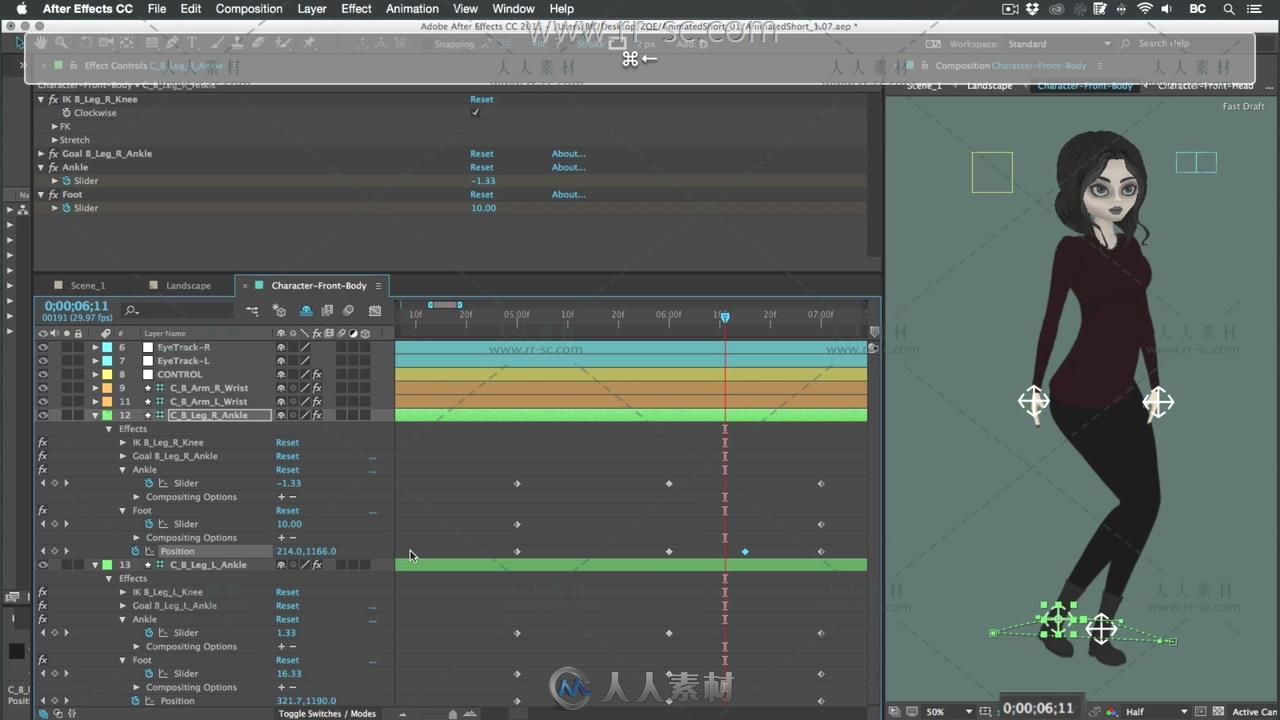Open Composition Mini-Flowchart icon in timeline
1280x720 pixels.
coord(252,311)
